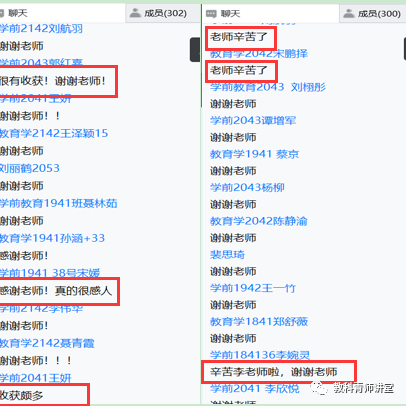Screen dimensions: 406x406
Task: Select message 辛苦李老师啦，谢谢老师
Action: click(274, 372)
